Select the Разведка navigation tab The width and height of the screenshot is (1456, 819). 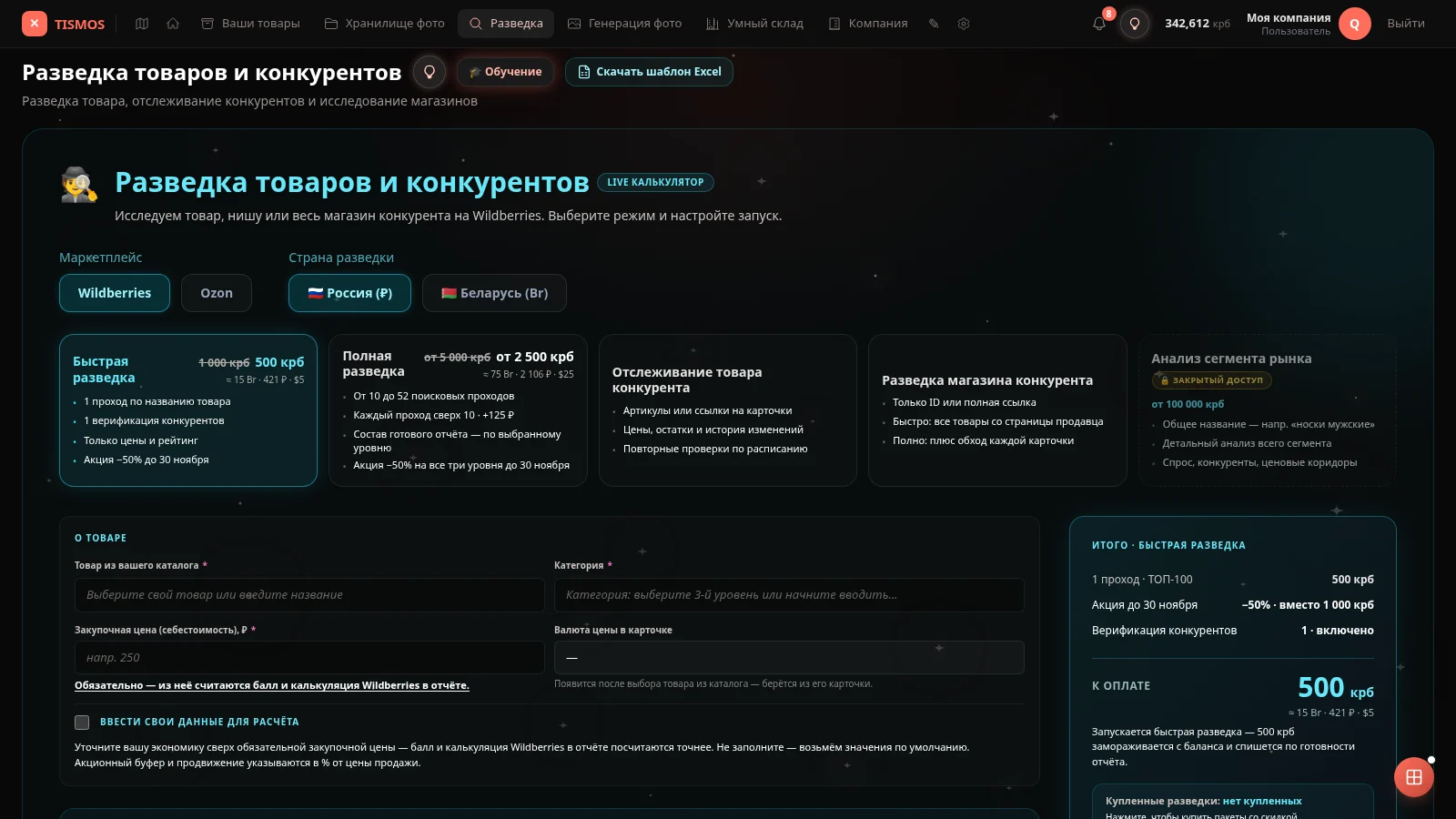(x=506, y=24)
